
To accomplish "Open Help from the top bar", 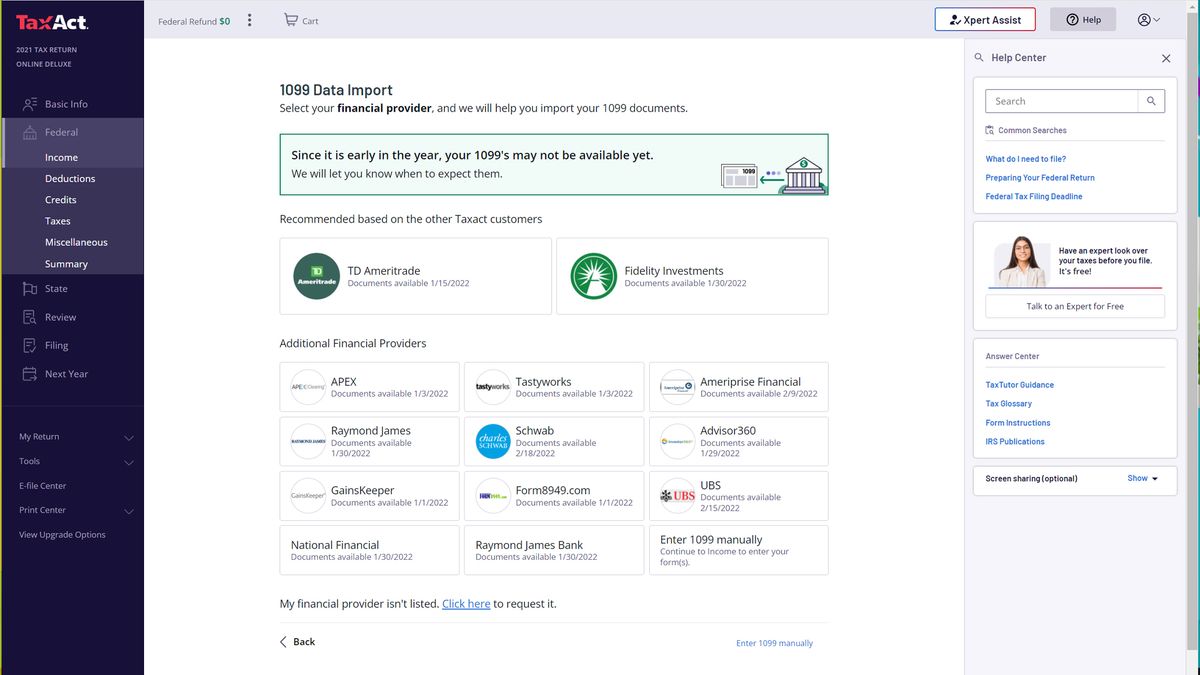I will [1082, 19].
